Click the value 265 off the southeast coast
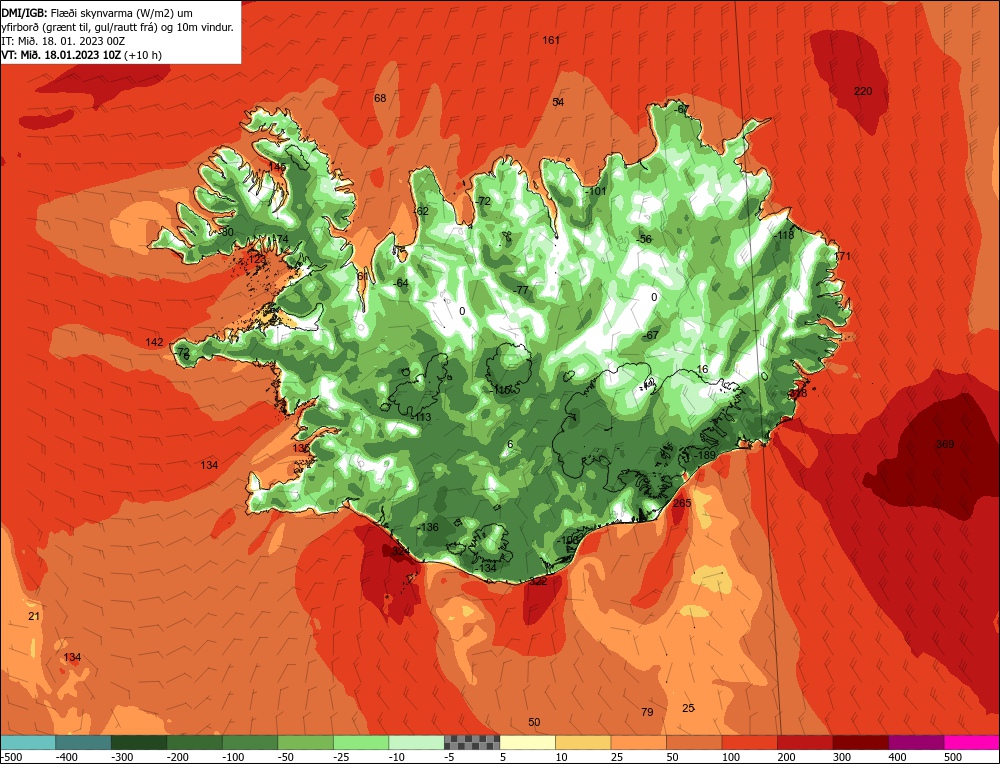The height and width of the screenshot is (764, 1000). 682,503
